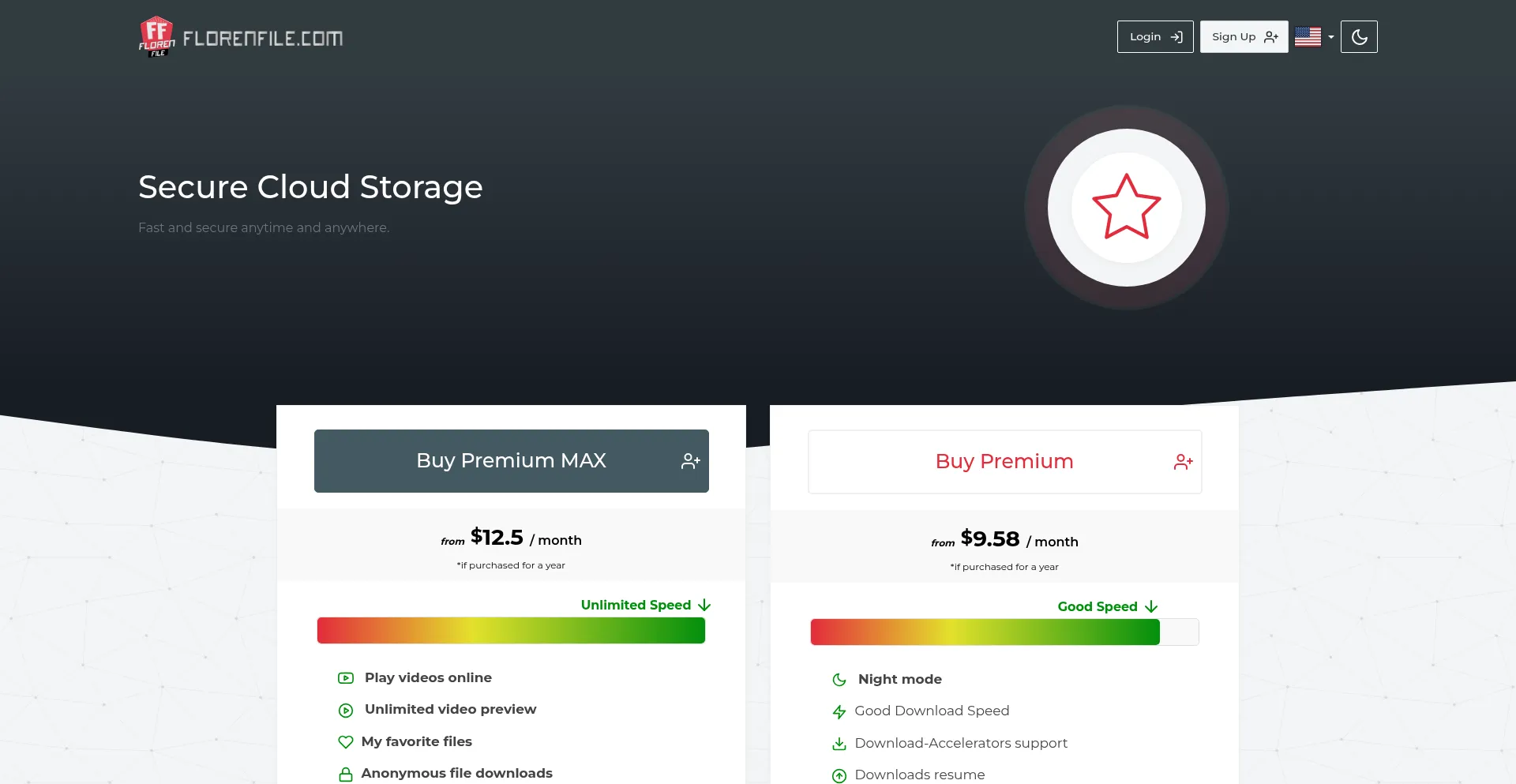Viewport: 1516px width, 784px height.
Task: Click the Good Speed down arrow
Action: point(1151,606)
